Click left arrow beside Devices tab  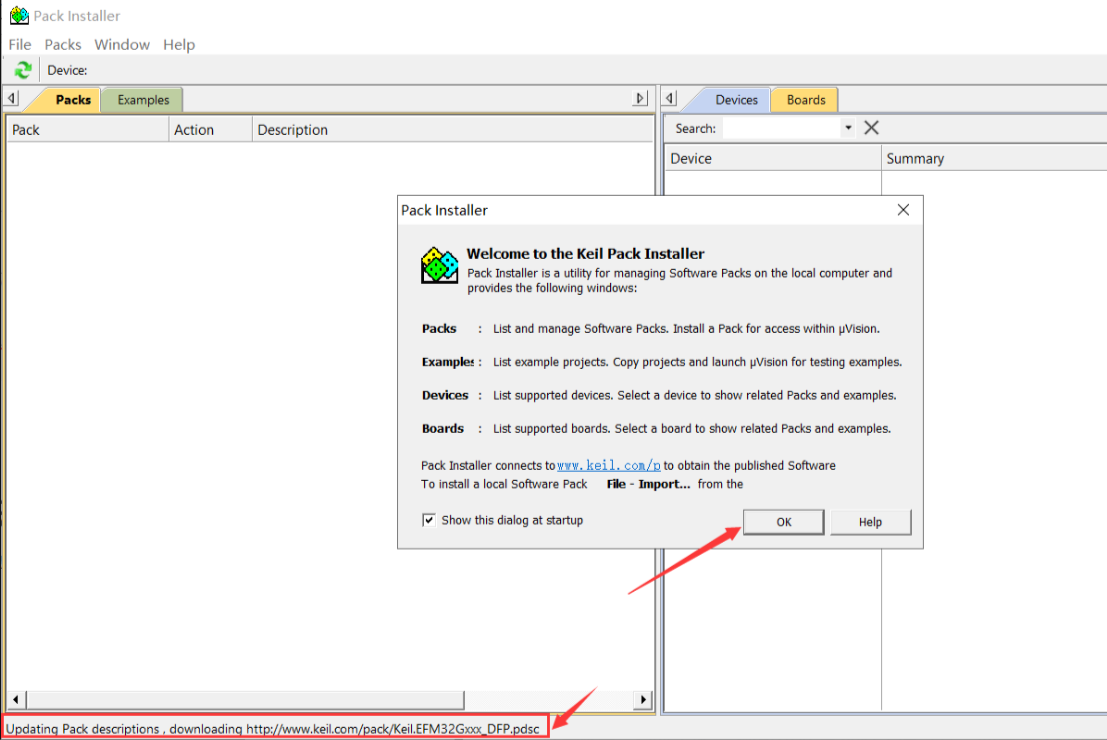click(x=670, y=98)
